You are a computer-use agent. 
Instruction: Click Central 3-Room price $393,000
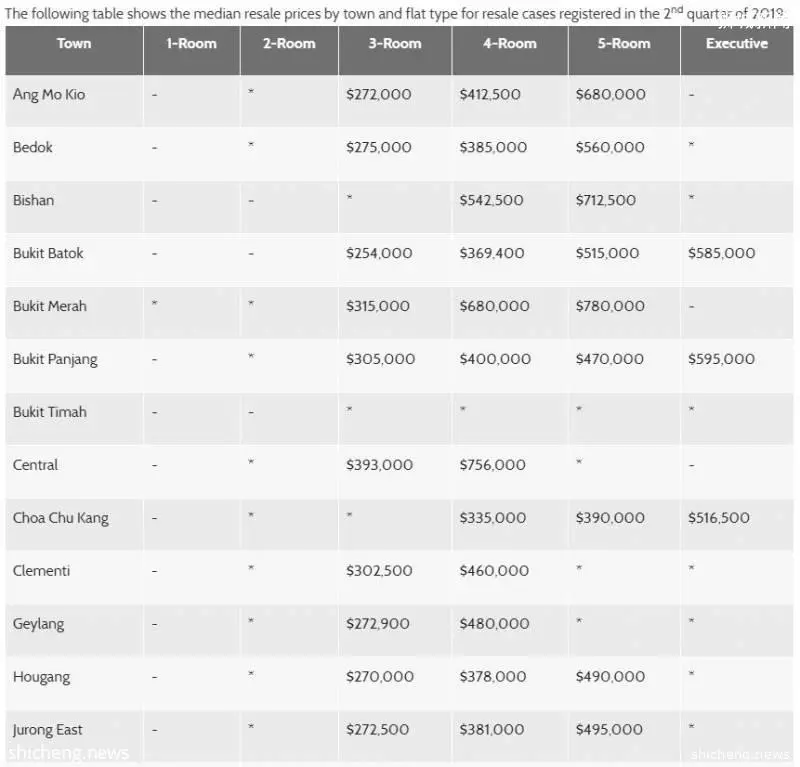[x=379, y=465]
